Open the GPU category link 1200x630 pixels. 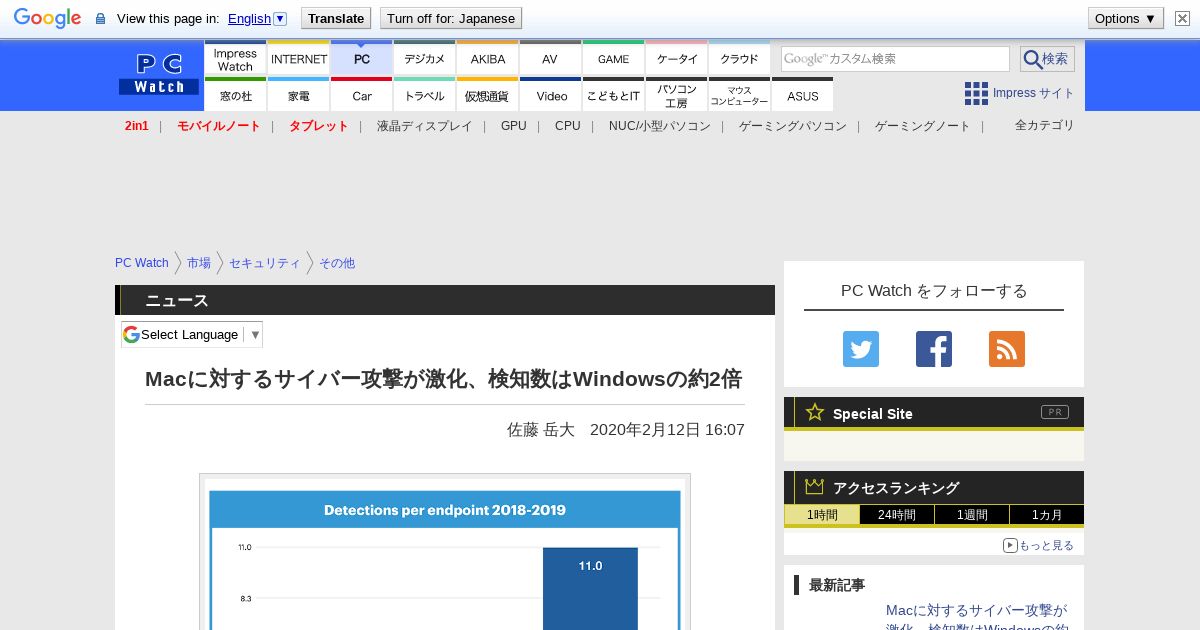pos(513,126)
